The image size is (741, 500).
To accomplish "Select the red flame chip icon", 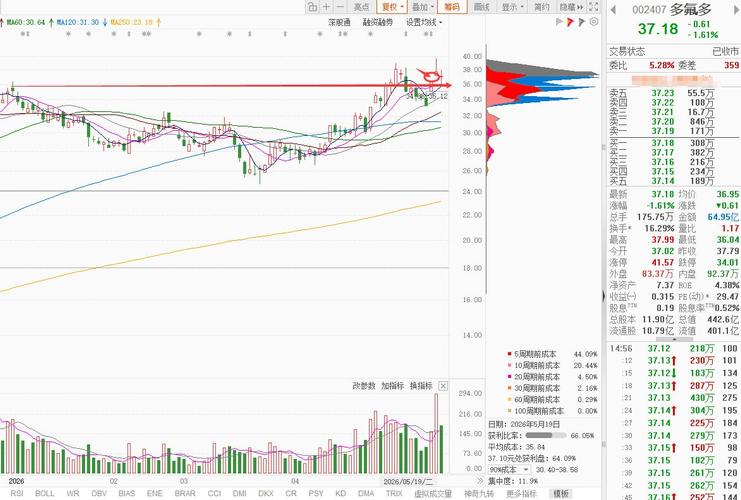I will (570, 22).
